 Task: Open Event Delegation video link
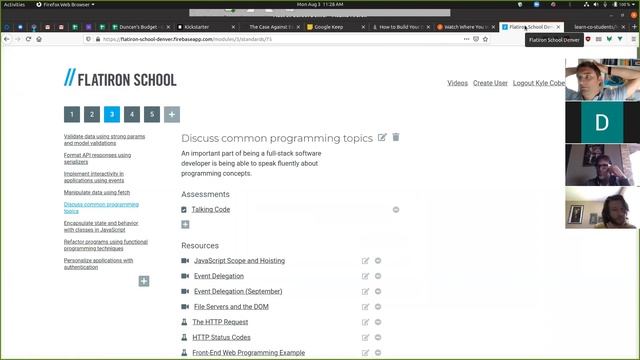click(x=219, y=276)
